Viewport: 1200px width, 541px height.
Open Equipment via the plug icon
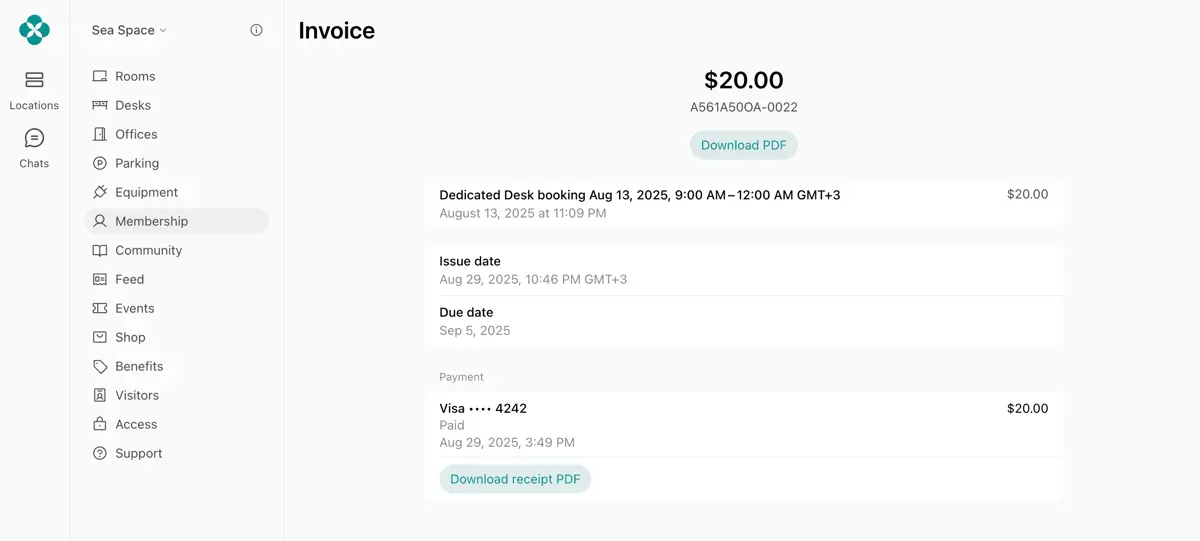click(100, 192)
